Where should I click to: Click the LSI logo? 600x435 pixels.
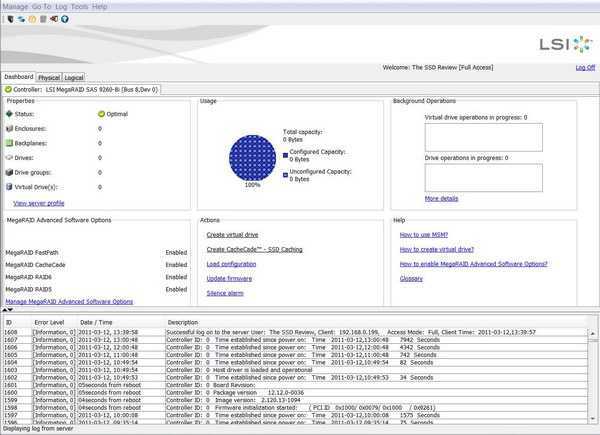pos(566,44)
